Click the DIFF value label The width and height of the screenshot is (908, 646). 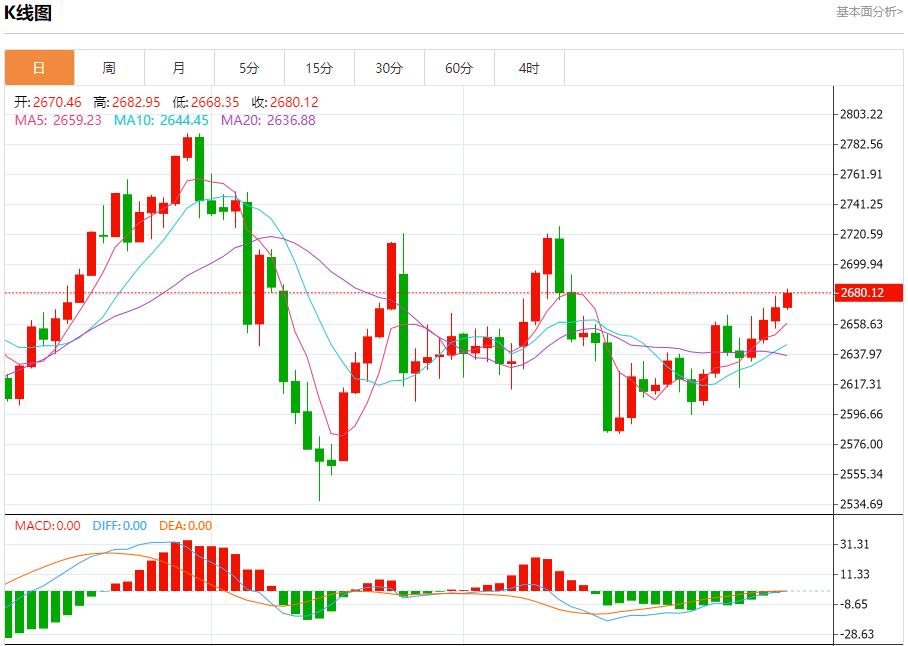[x=119, y=526]
